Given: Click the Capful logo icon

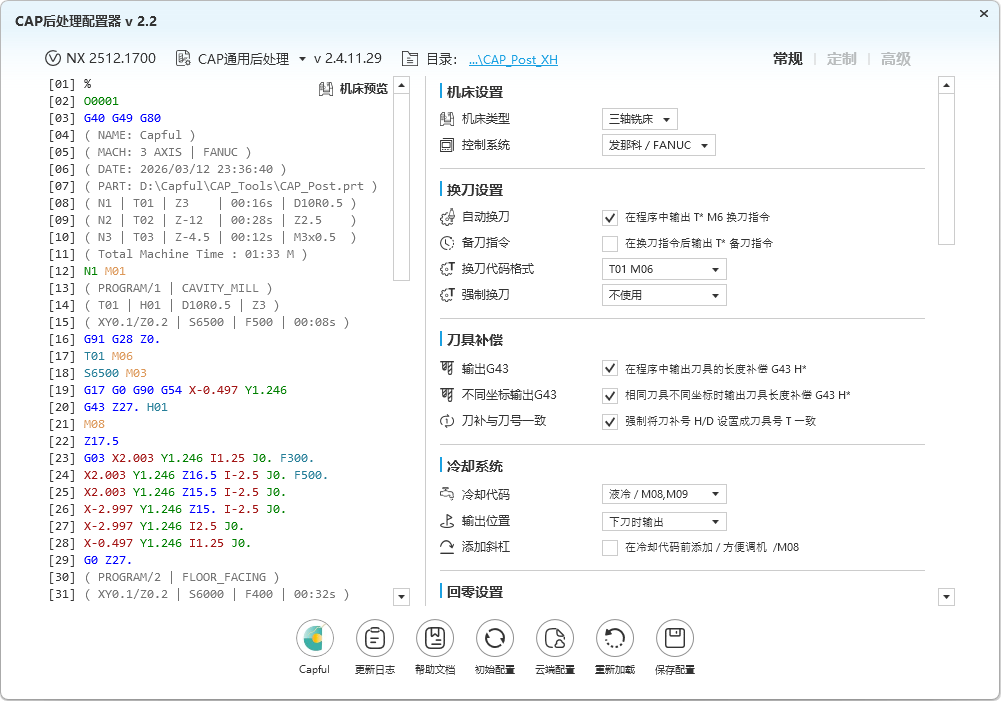Looking at the screenshot, I should point(314,638).
